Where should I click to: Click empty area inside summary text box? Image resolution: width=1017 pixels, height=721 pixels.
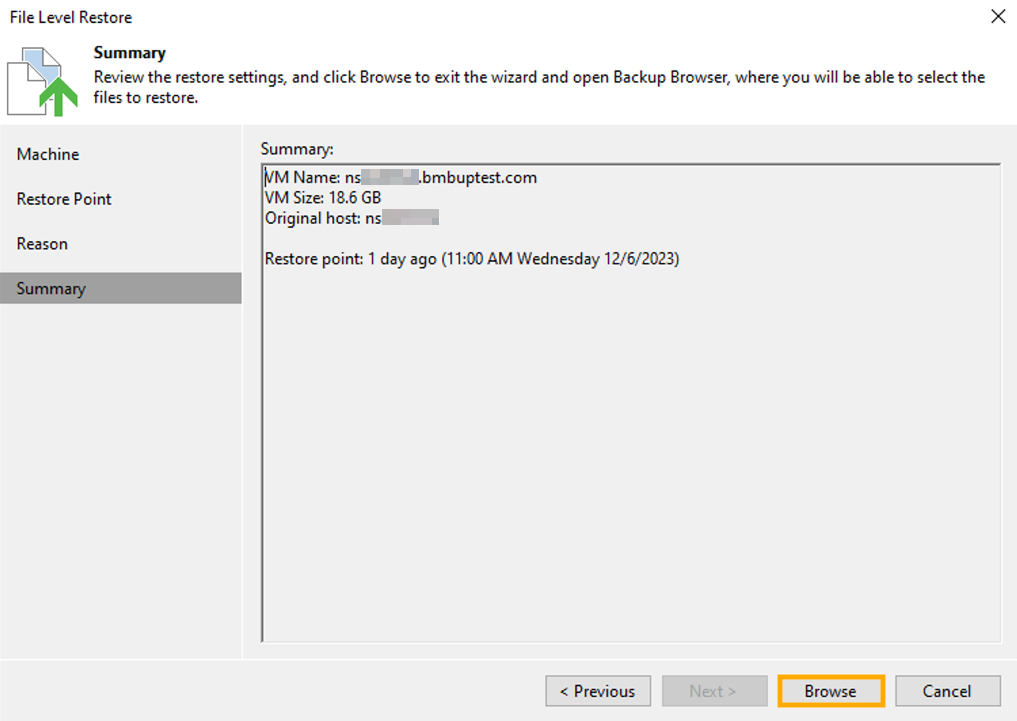coord(630,450)
